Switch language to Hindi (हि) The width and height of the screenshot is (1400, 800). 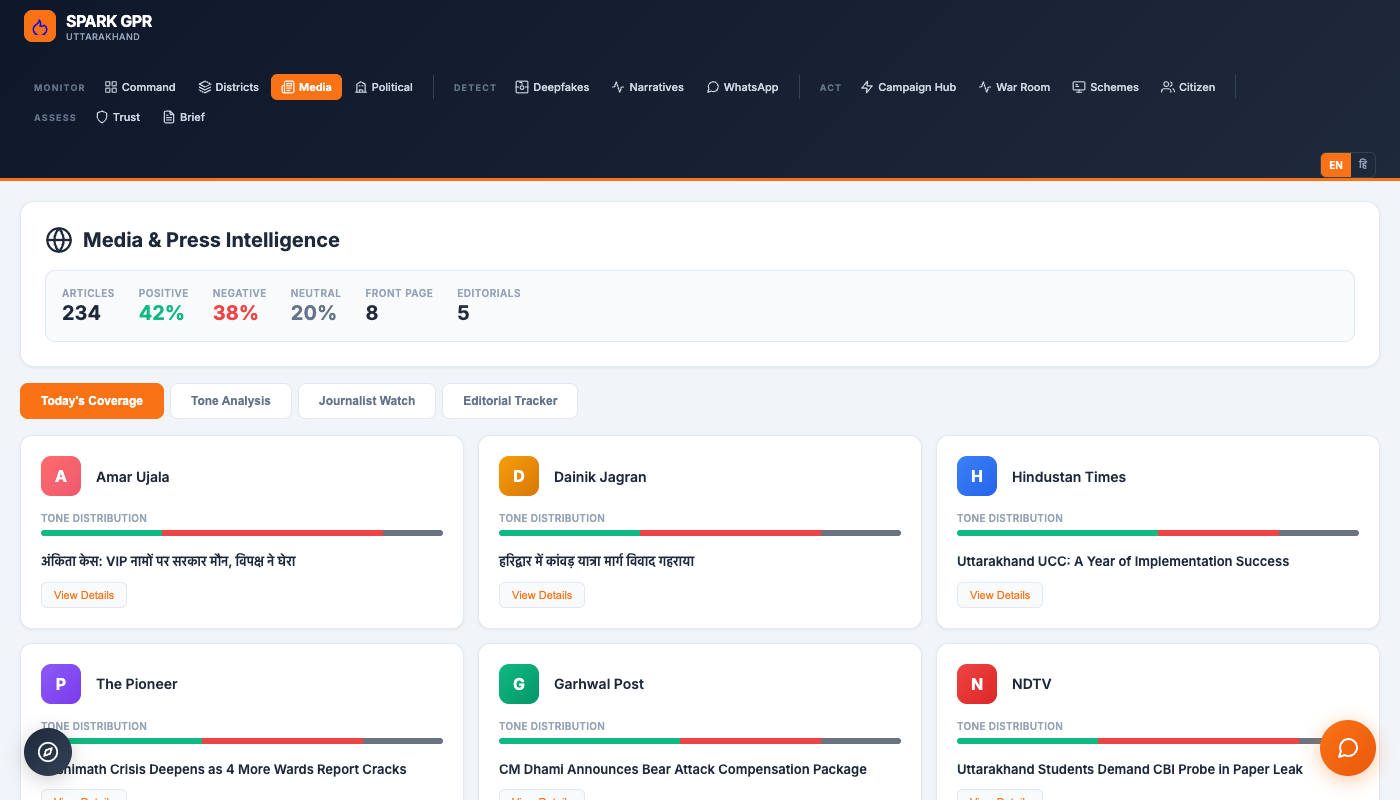[1363, 165]
